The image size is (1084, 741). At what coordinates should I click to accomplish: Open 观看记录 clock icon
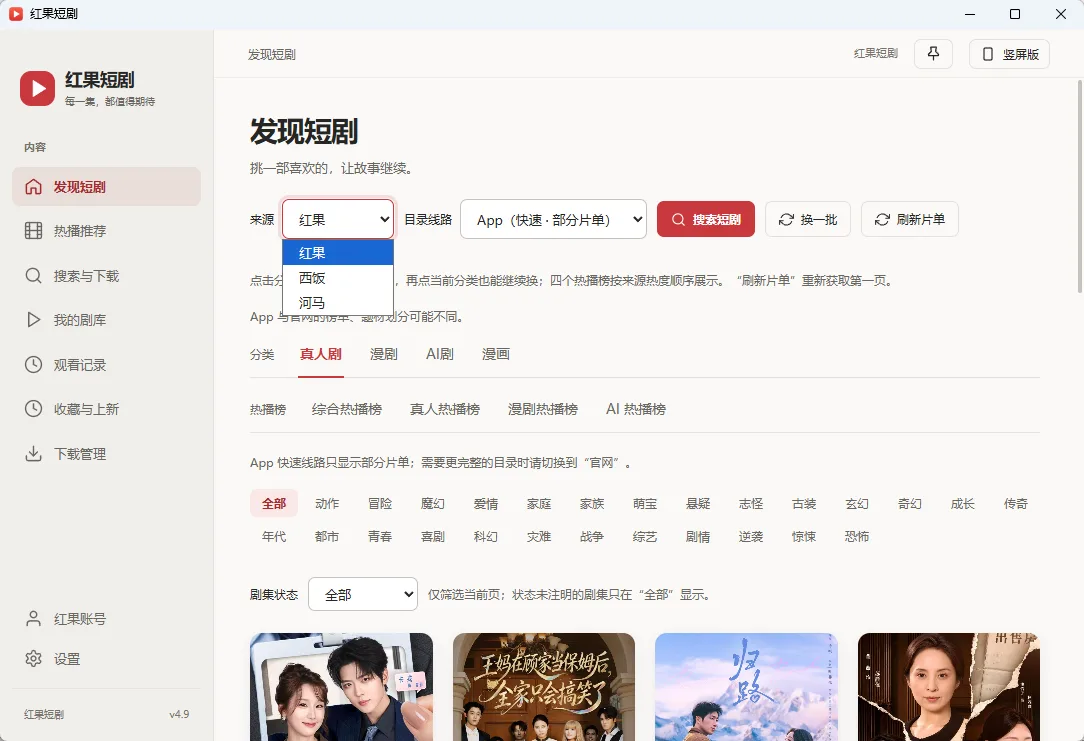point(33,364)
